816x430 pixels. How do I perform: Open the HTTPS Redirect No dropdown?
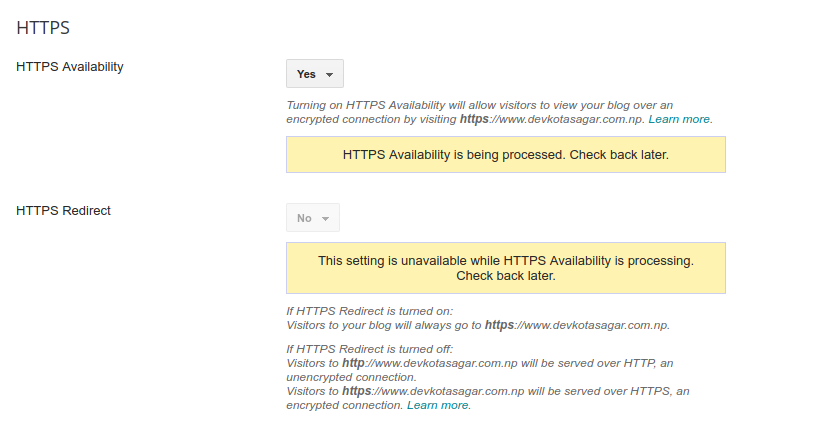[x=313, y=218]
